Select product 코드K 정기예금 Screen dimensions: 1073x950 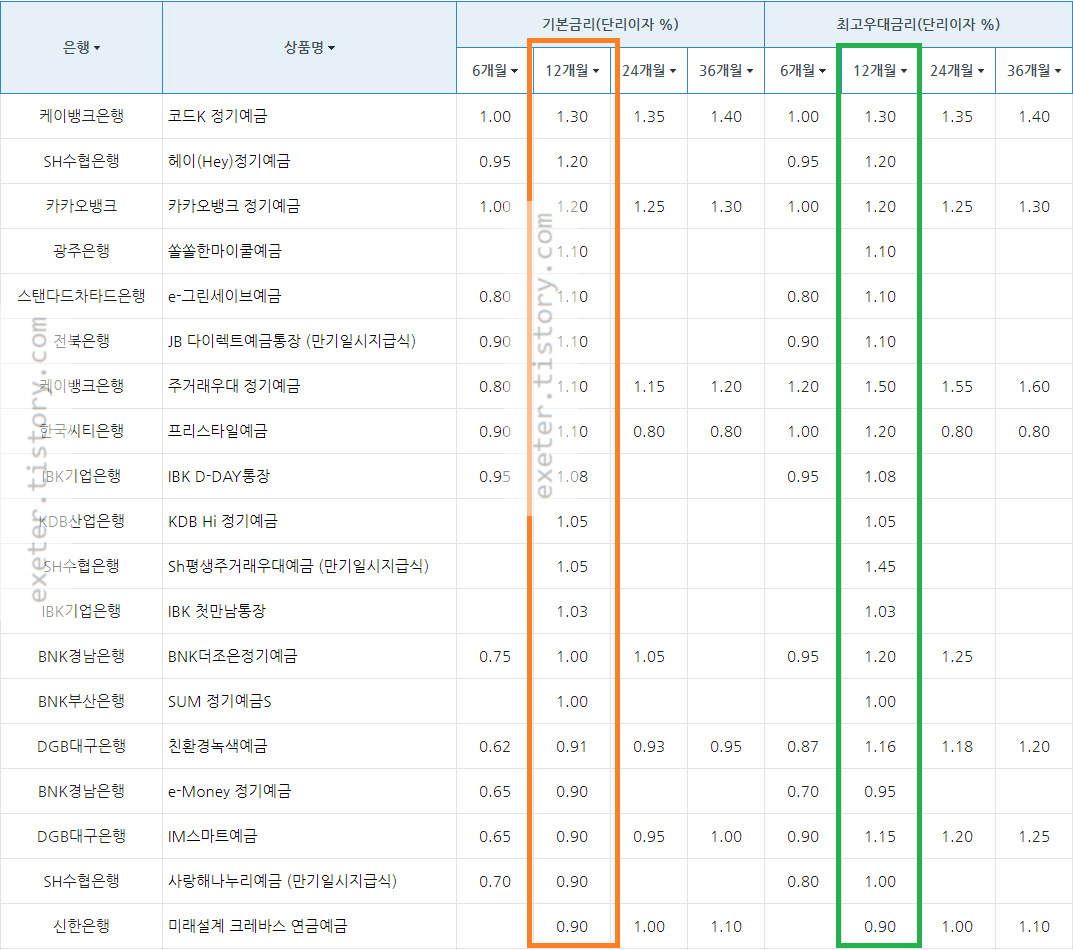pos(218,116)
